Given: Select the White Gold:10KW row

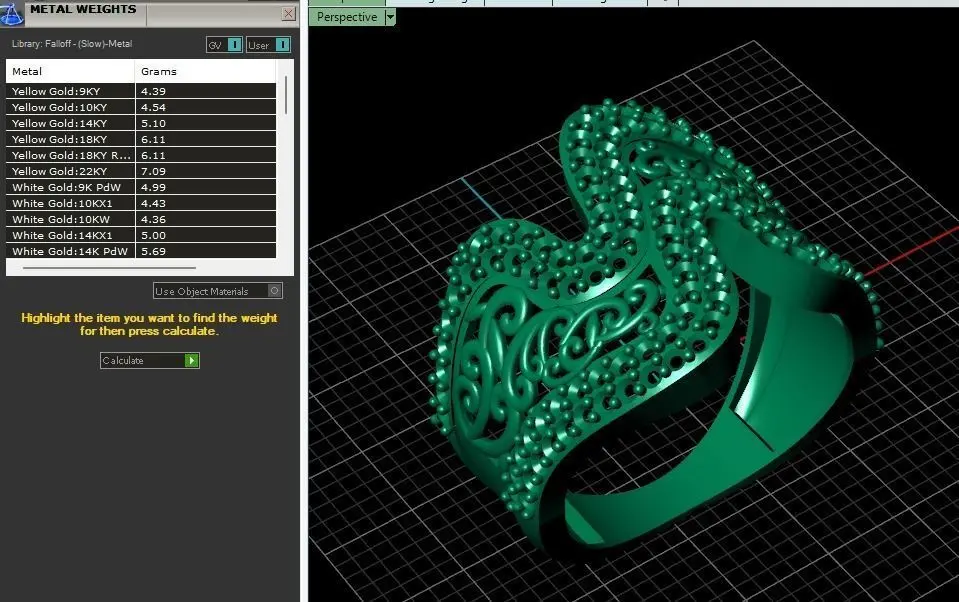Looking at the screenshot, I should pyautogui.click(x=141, y=218).
